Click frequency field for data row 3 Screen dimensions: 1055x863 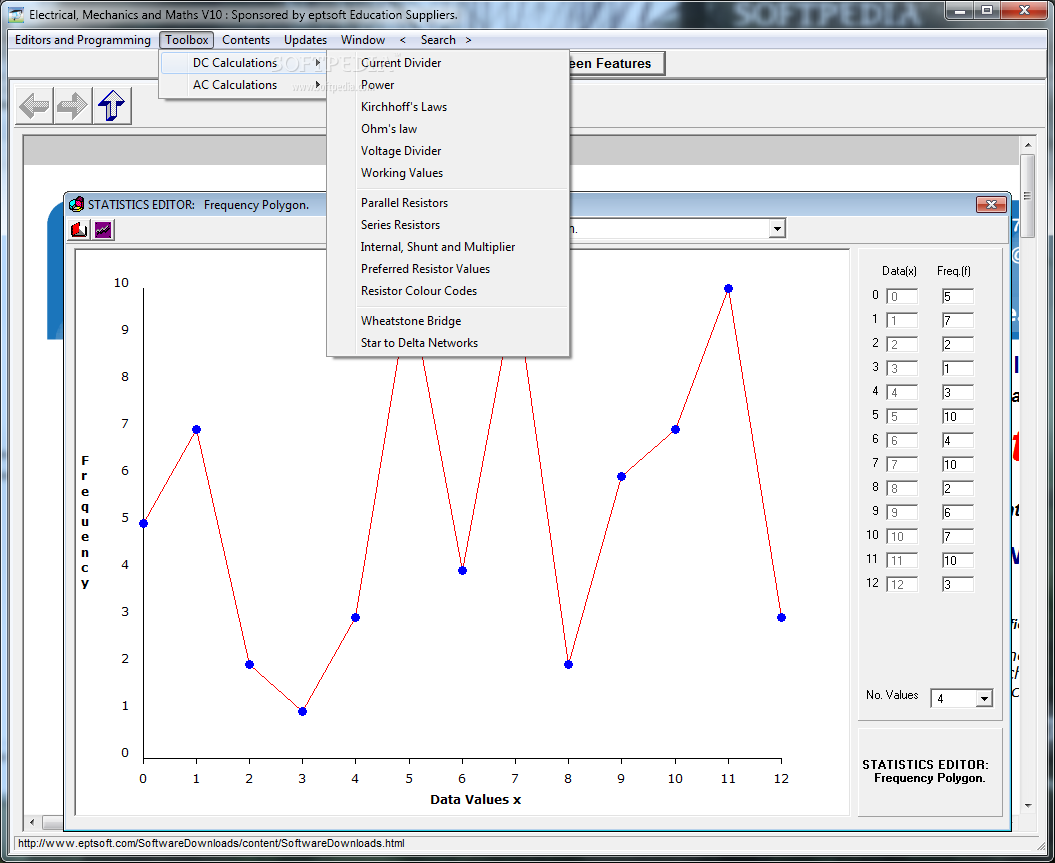point(958,369)
